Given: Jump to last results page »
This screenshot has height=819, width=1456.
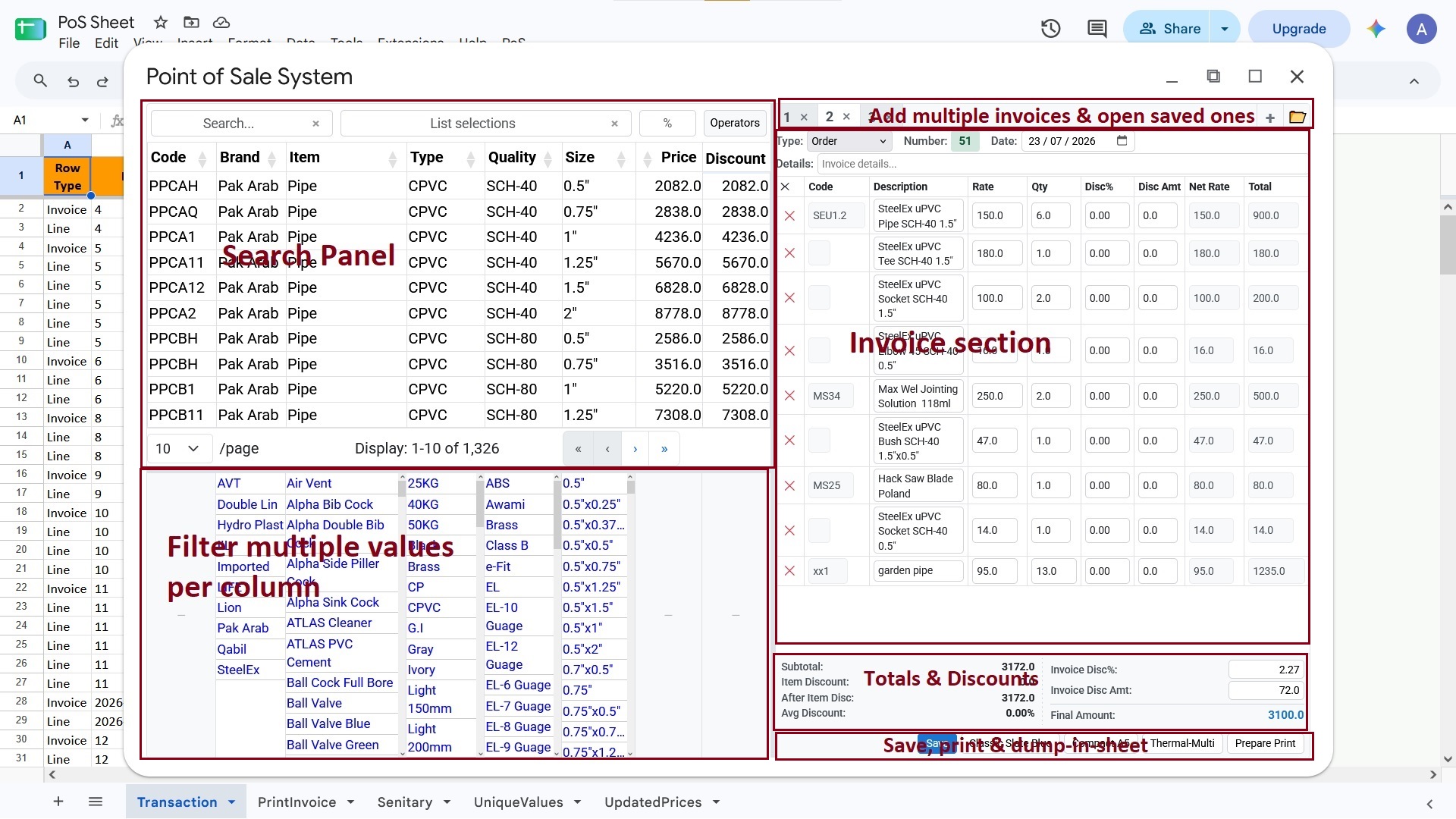Looking at the screenshot, I should pyautogui.click(x=664, y=449).
